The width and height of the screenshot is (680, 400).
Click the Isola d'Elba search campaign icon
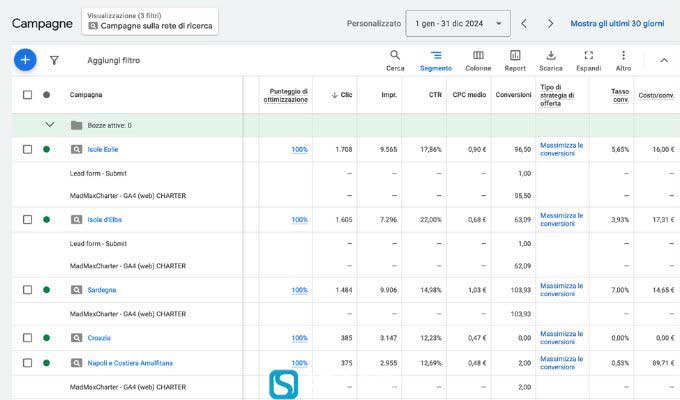point(76,220)
